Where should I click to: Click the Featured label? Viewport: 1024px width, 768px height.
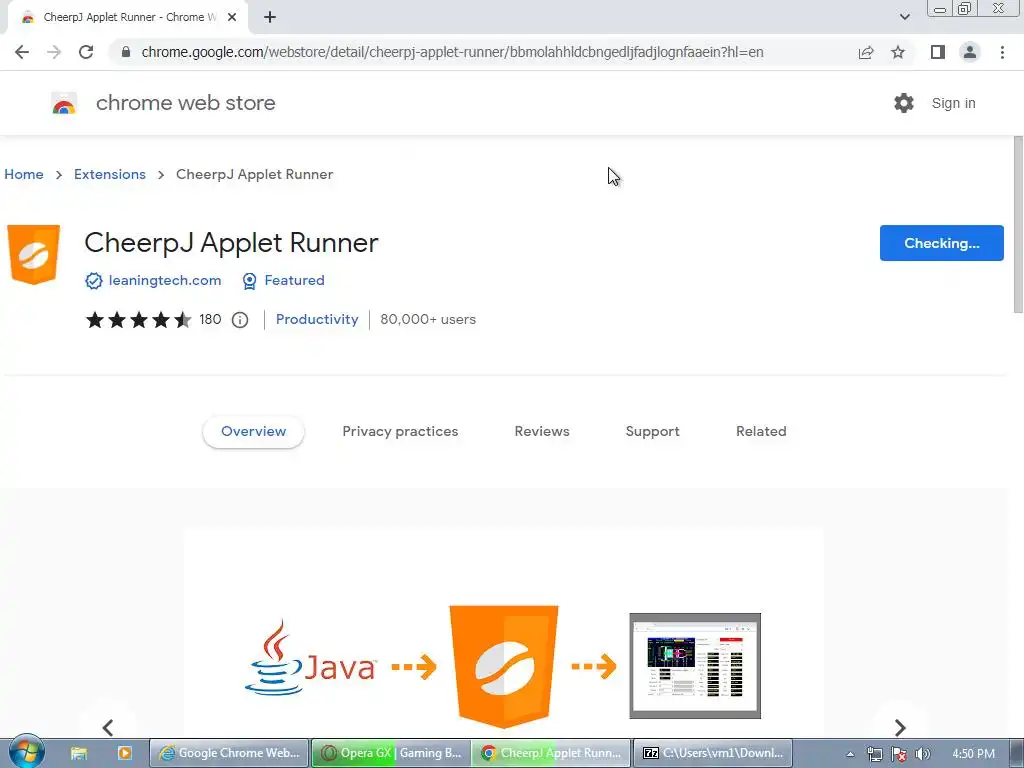(295, 280)
